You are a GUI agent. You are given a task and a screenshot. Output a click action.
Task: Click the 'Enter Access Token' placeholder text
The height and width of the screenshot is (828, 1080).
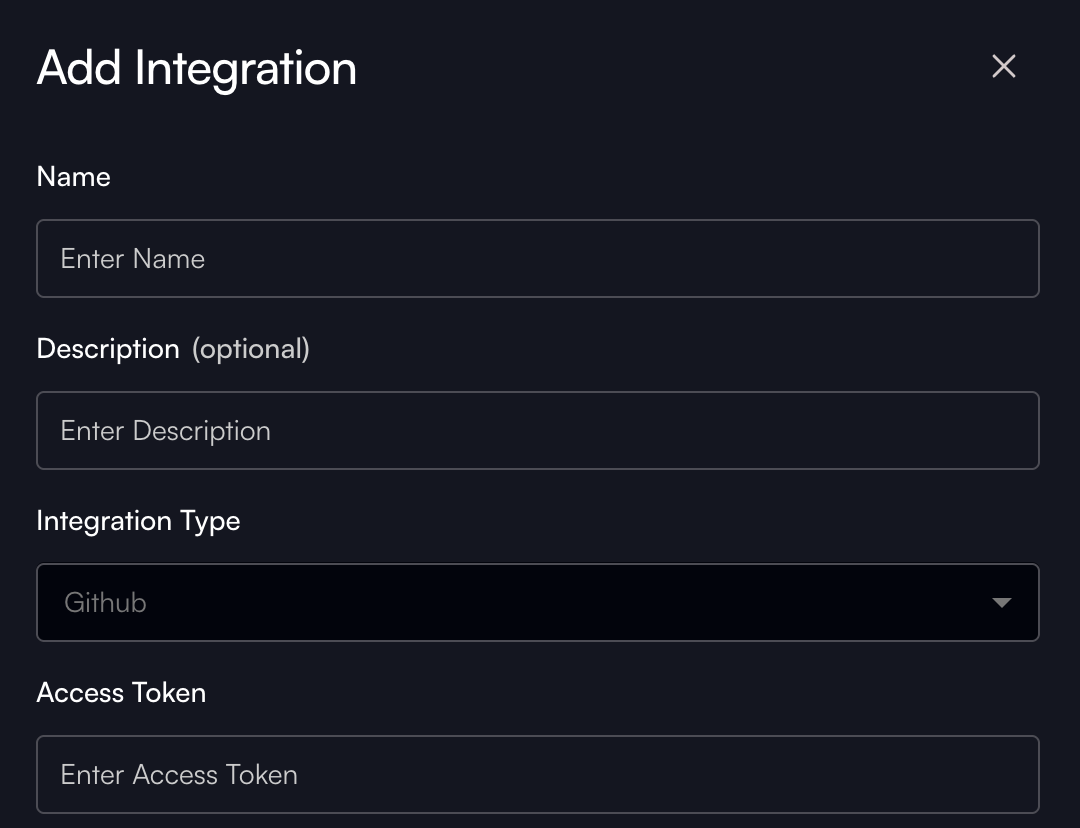coord(179,775)
